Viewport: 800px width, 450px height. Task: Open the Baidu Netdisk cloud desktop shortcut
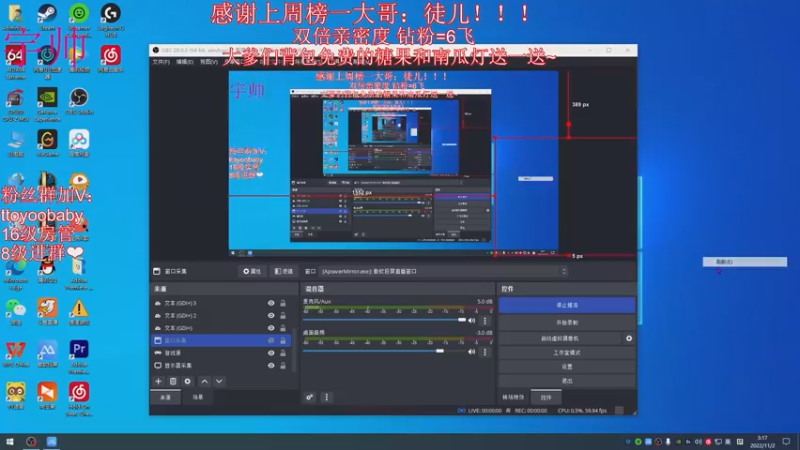(x=79, y=143)
